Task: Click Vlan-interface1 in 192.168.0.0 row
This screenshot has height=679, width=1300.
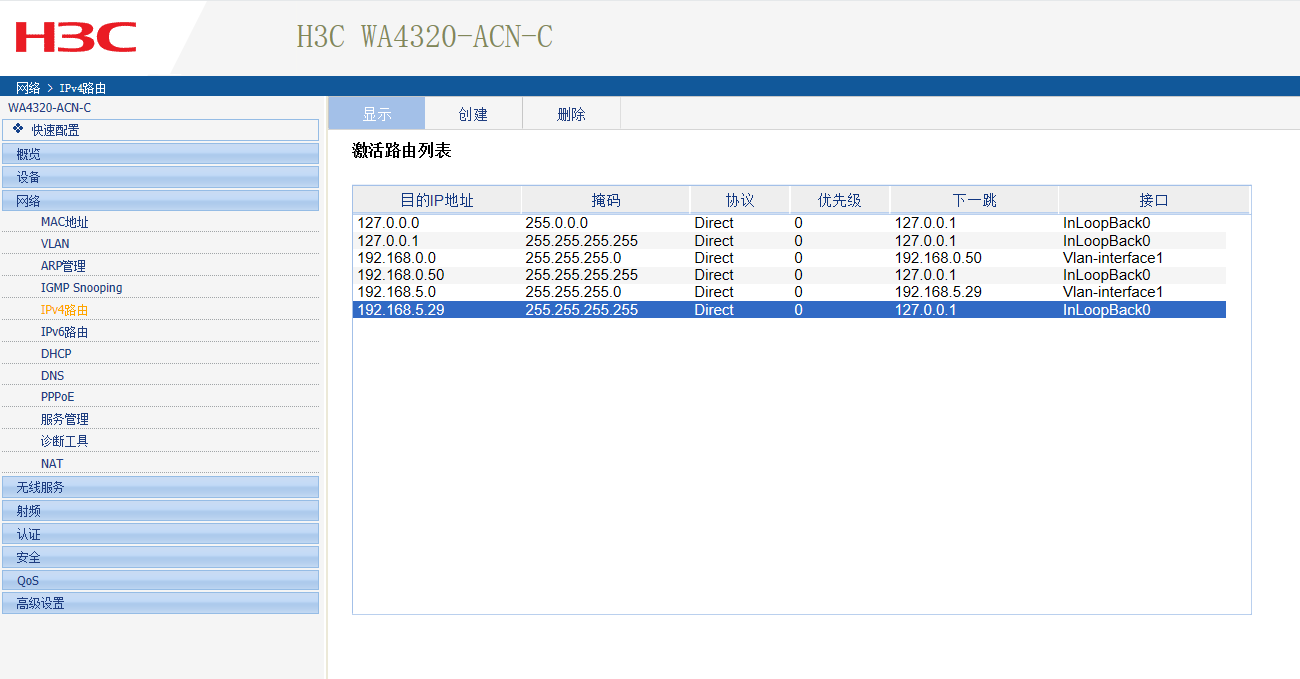Action: 1113,258
